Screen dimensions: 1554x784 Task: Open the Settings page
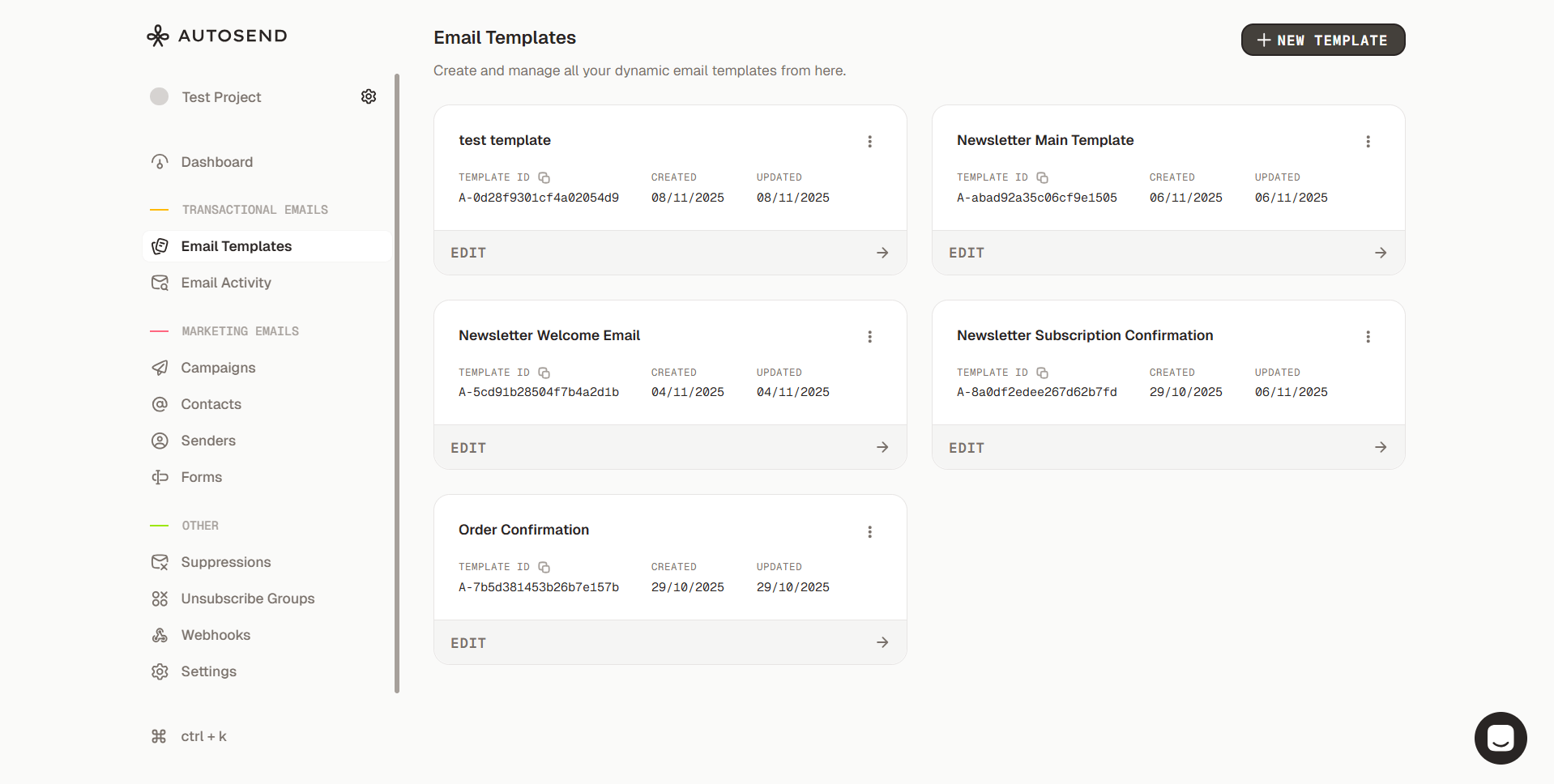pos(208,671)
